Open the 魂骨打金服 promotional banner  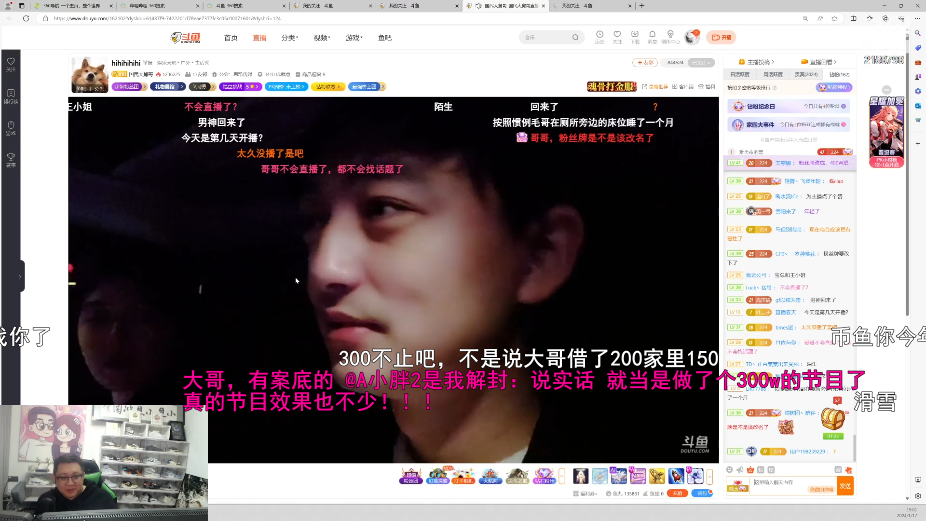tap(612, 86)
